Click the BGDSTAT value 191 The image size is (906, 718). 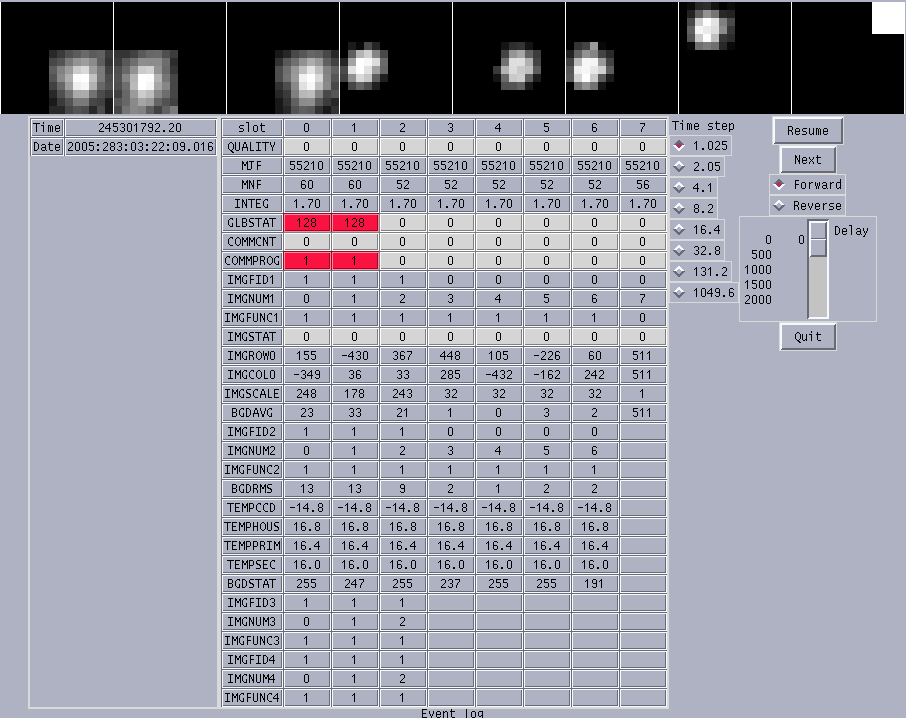(594, 584)
